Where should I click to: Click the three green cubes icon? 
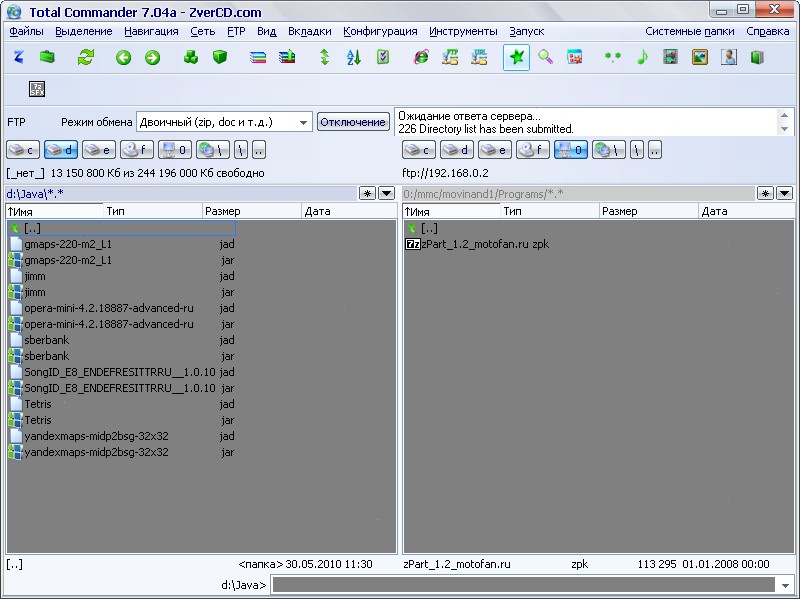[191, 57]
